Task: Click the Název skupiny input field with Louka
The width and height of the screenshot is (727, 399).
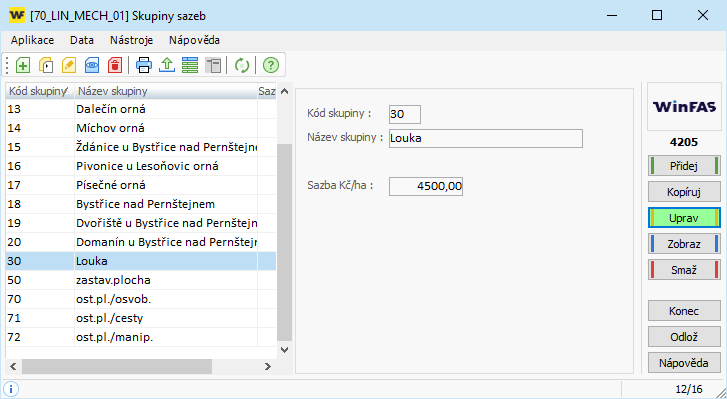Action: pyautogui.click(x=485, y=139)
